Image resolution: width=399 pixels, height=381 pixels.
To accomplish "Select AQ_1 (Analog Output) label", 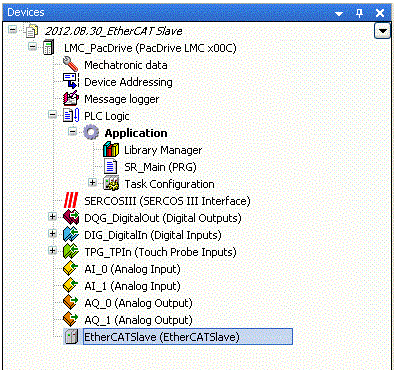I will (x=138, y=320).
